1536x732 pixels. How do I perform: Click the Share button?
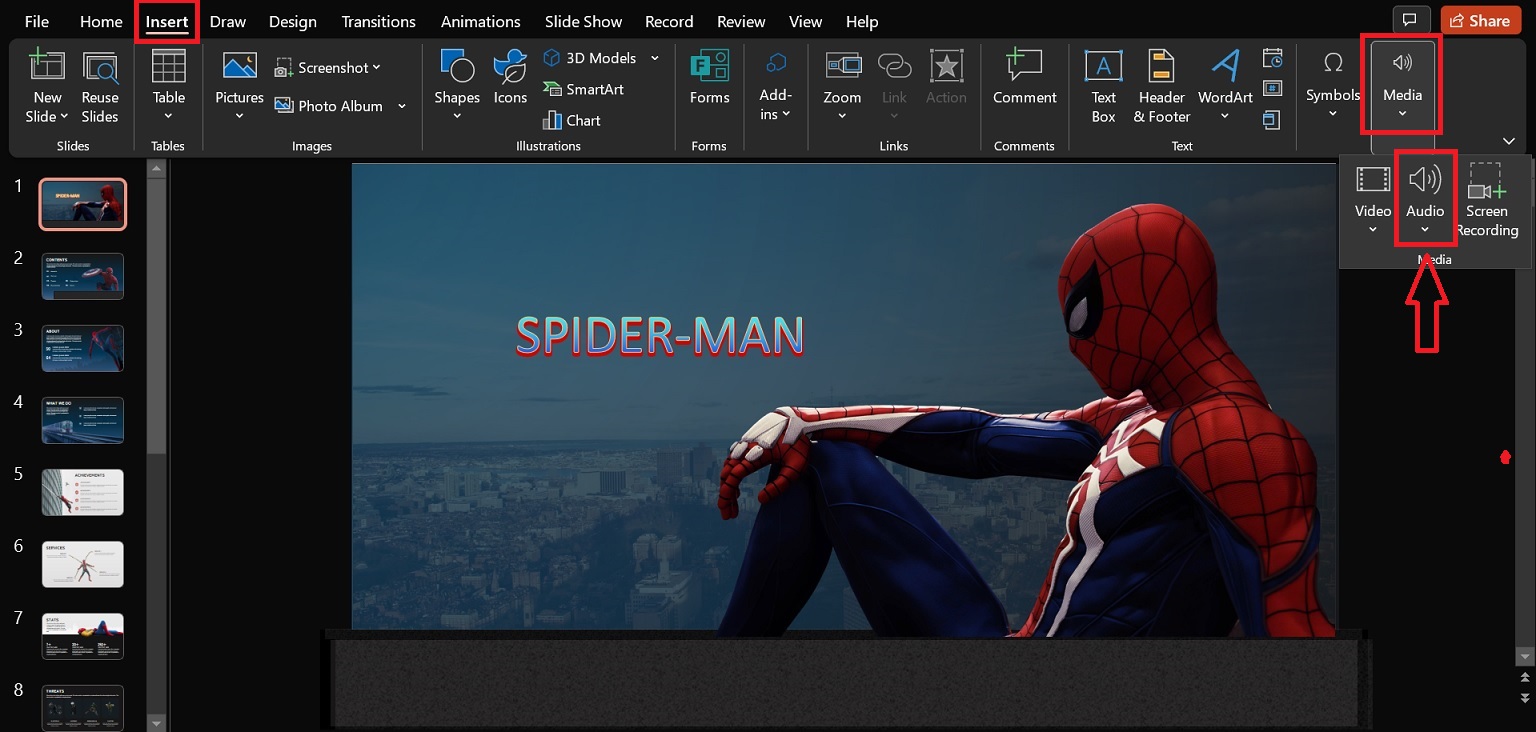pos(1479,20)
